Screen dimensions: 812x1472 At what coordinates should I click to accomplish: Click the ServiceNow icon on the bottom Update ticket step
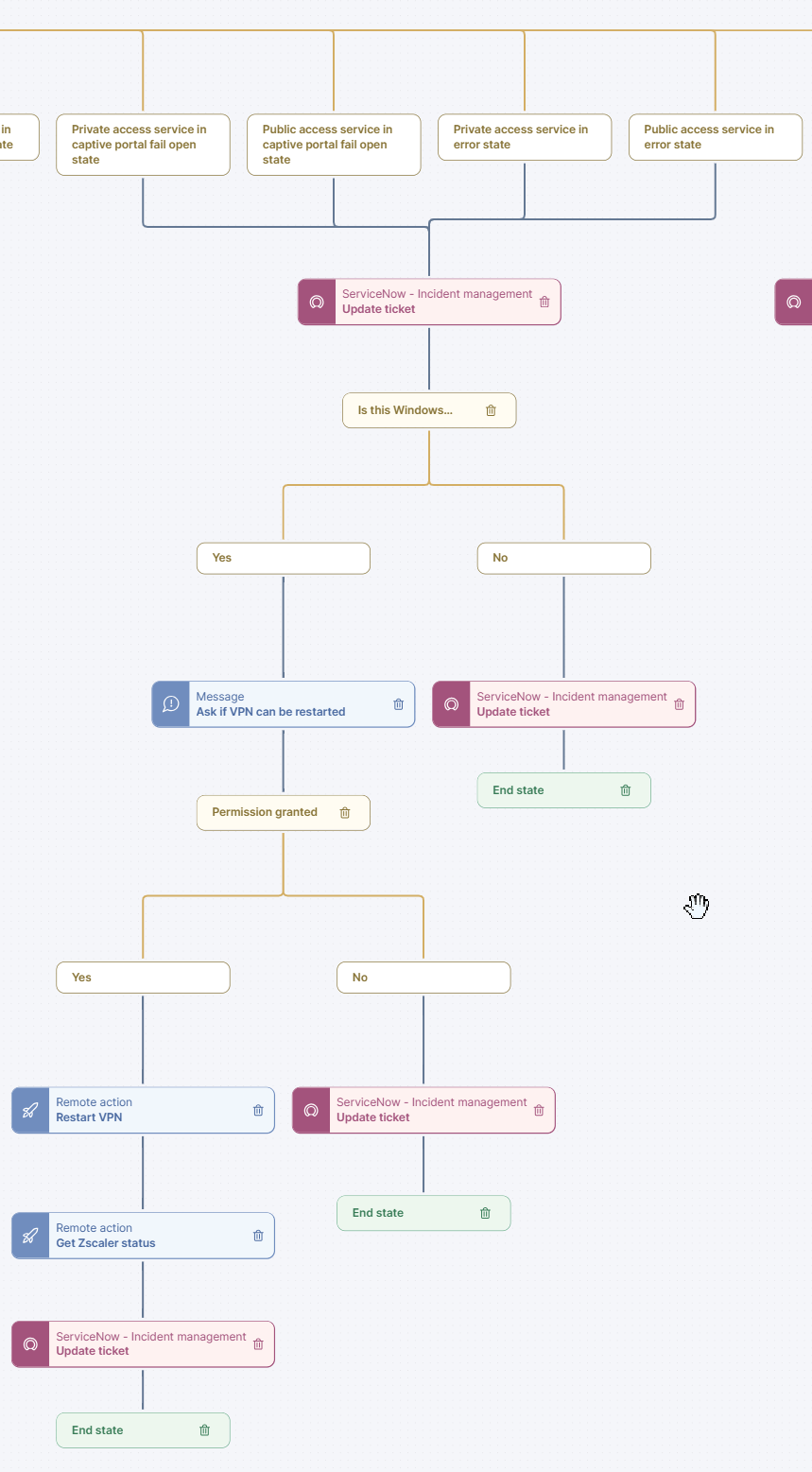tap(29, 1343)
